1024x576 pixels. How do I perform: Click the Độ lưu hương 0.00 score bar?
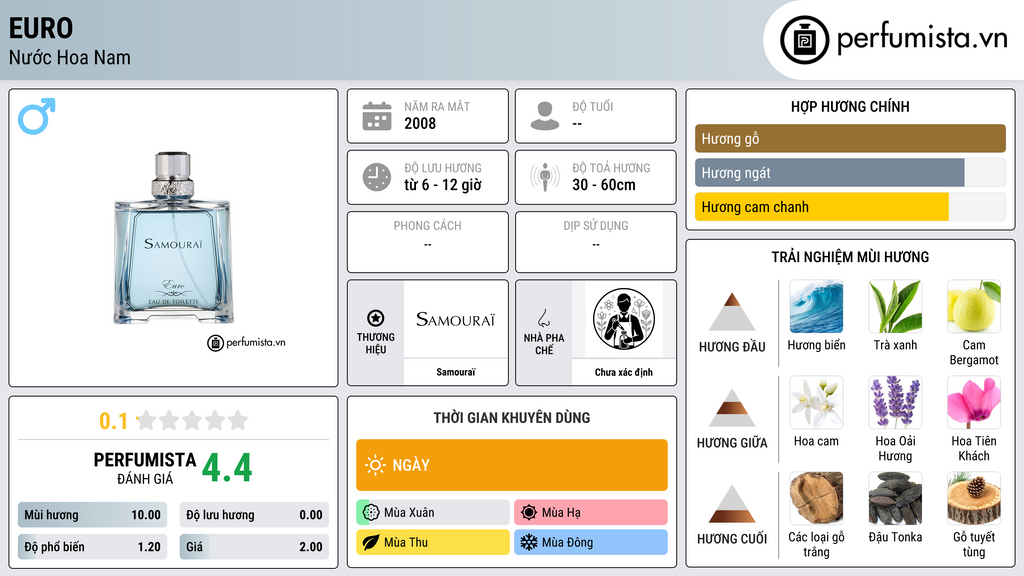coord(254,515)
